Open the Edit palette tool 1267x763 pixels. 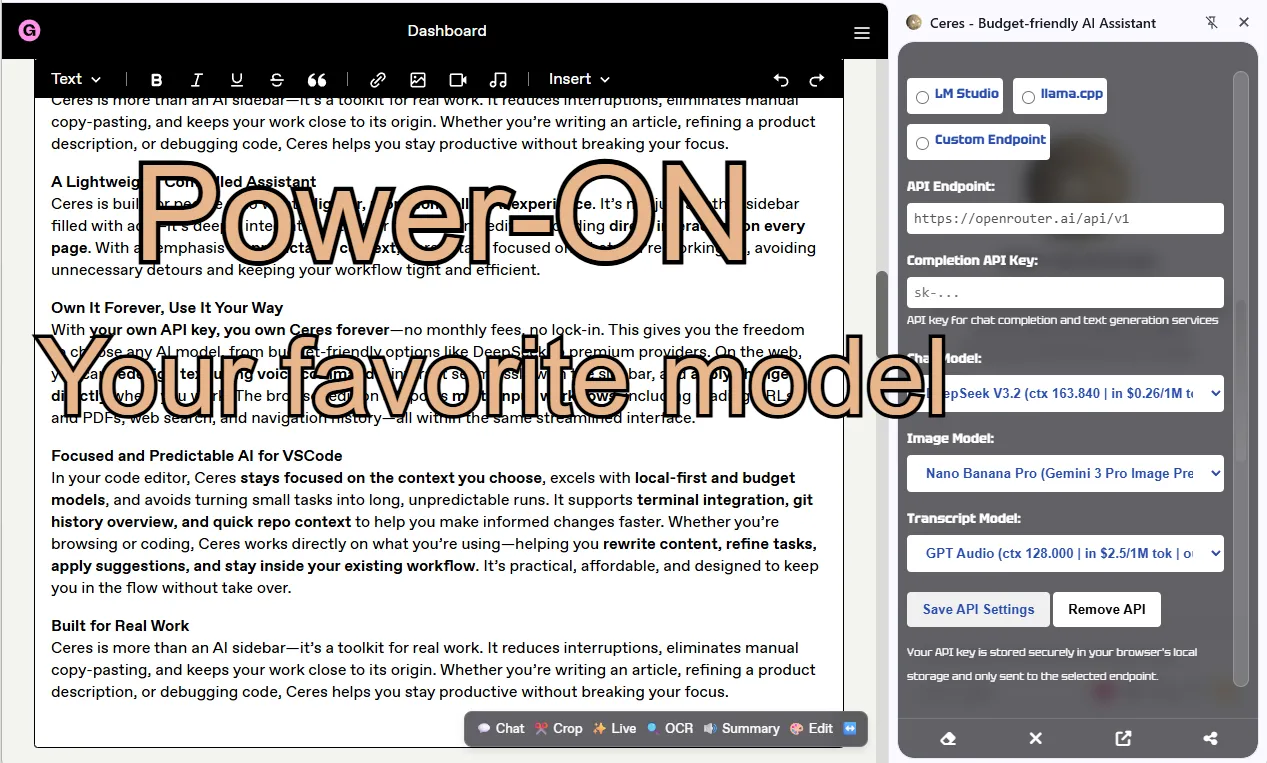(x=810, y=728)
